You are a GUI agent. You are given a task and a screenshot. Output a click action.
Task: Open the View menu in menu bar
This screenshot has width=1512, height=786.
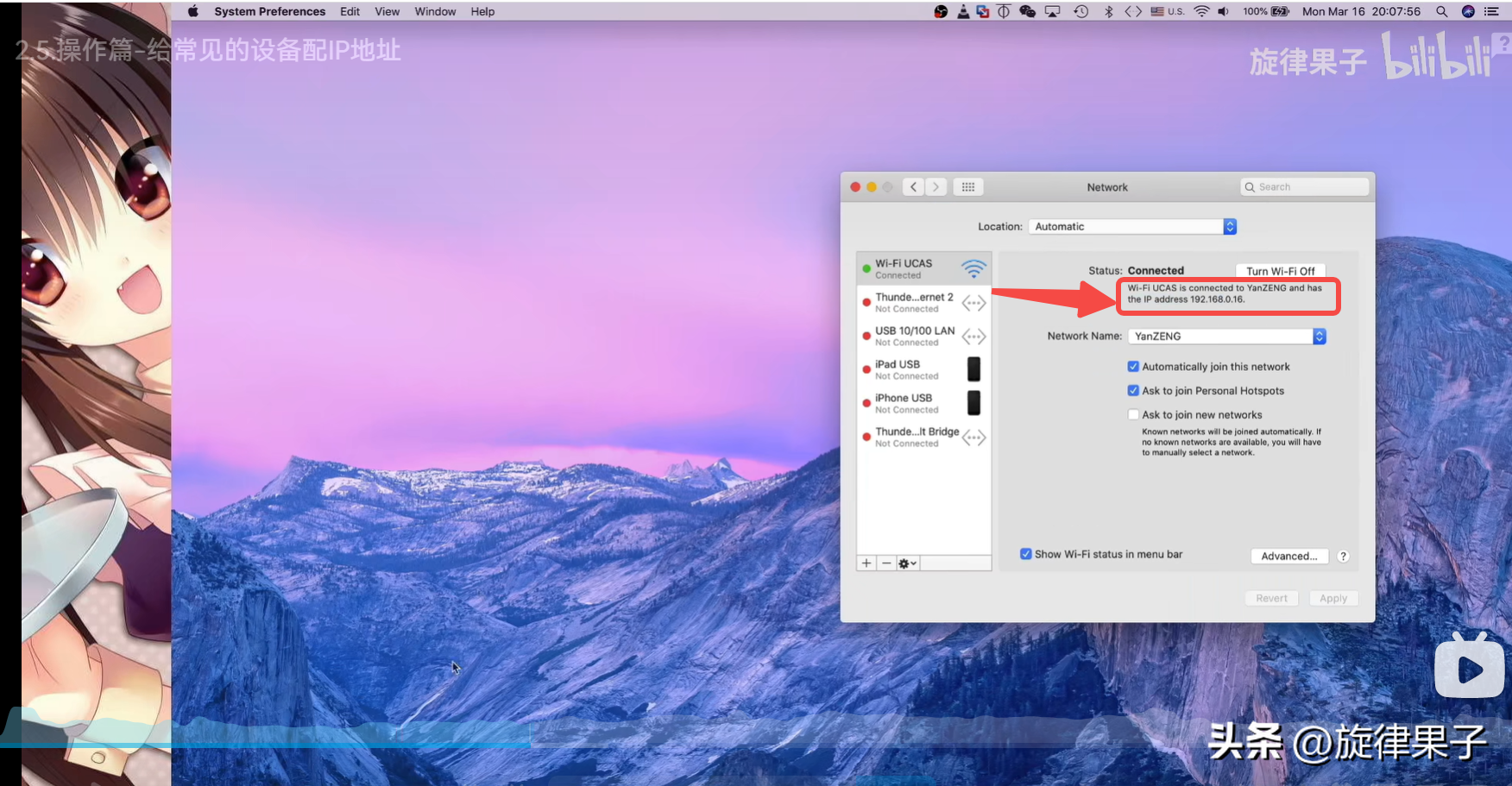pos(387,12)
